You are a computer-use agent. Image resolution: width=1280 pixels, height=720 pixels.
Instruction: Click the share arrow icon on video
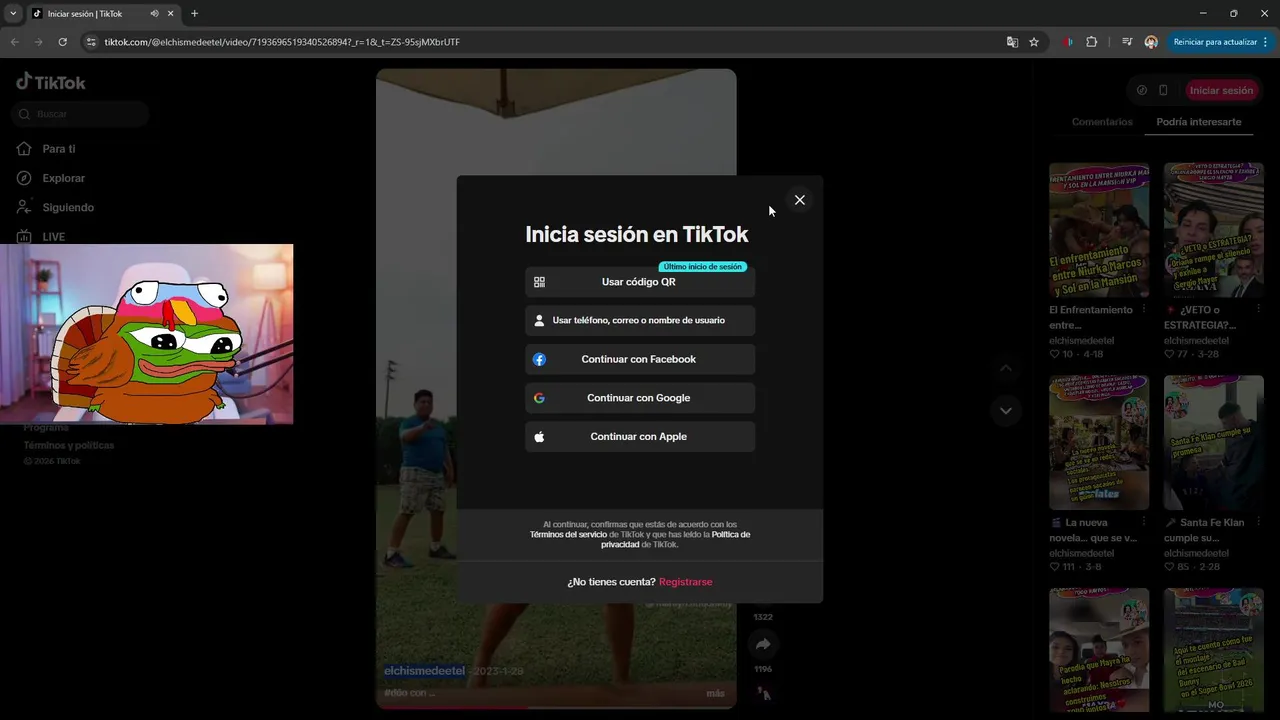pyautogui.click(x=763, y=644)
